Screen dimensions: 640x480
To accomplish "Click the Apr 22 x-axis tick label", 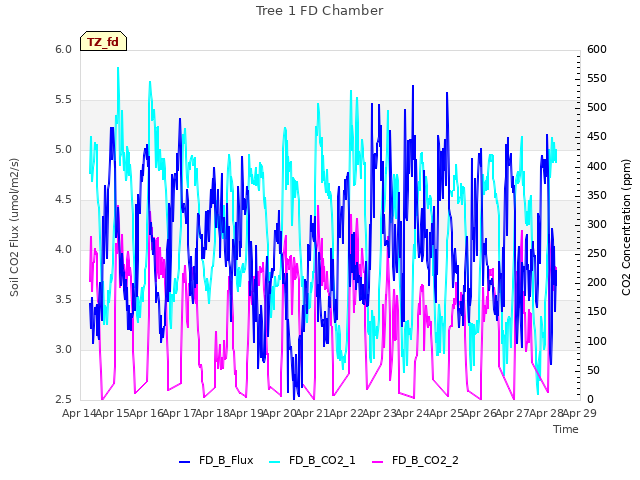I will [346, 413].
